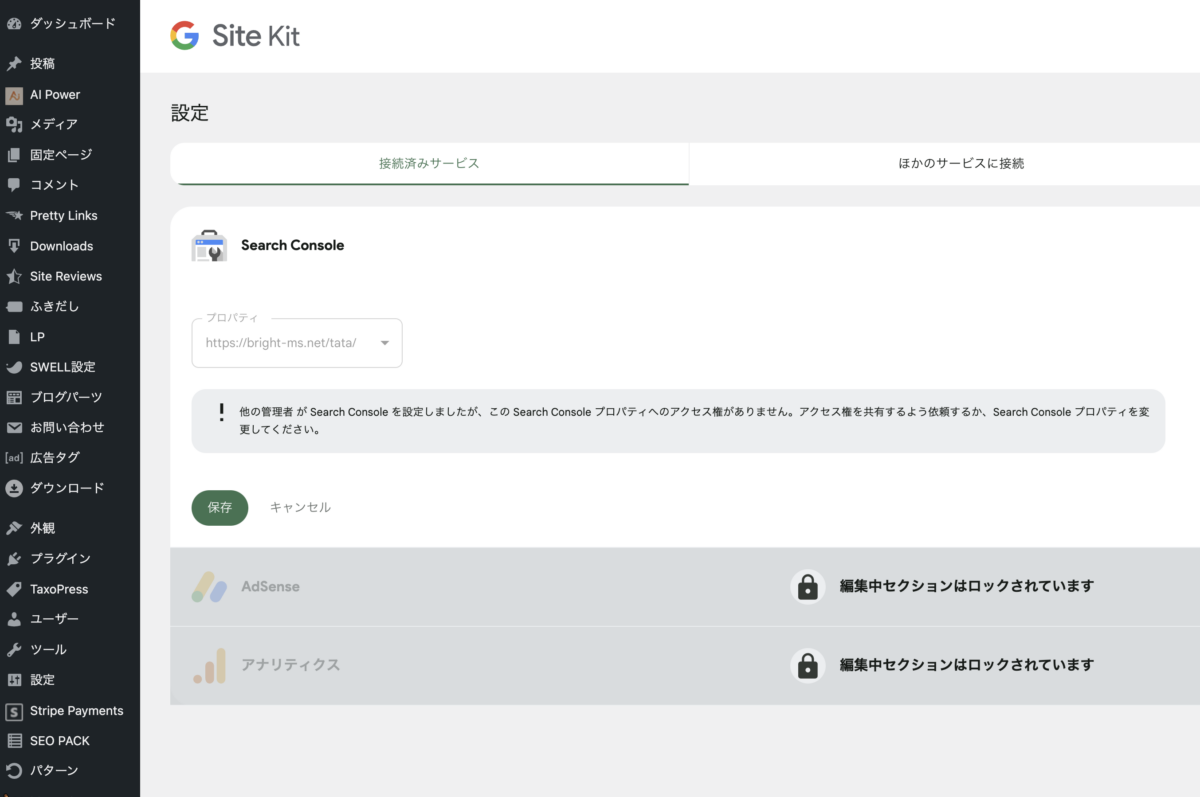This screenshot has height=797, width=1200.
Task: Click the exclamation mark in warning box
Action: click(x=221, y=412)
